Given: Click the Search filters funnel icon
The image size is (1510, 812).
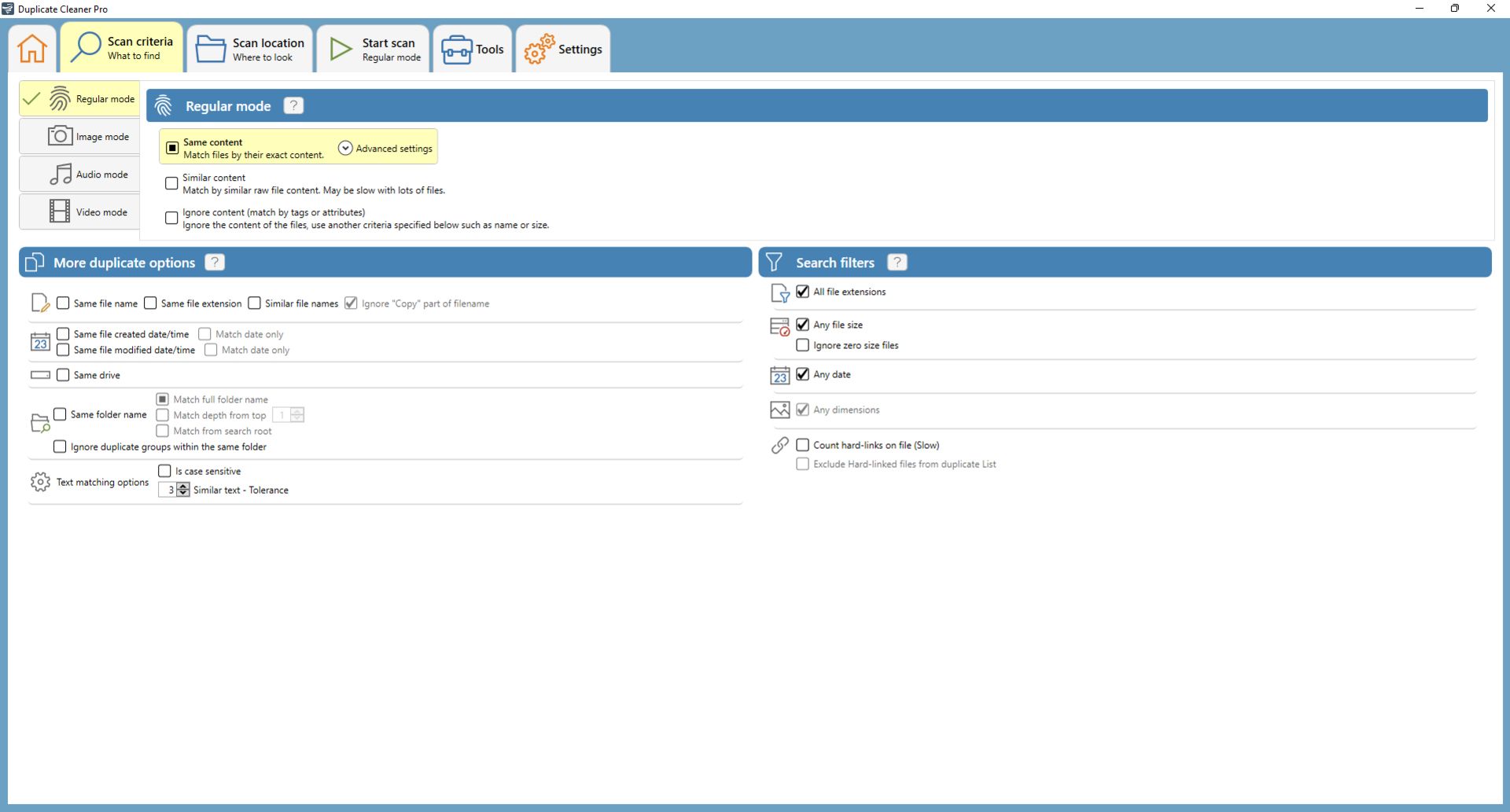Looking at the screenshot, I should [x=774, y=262].
